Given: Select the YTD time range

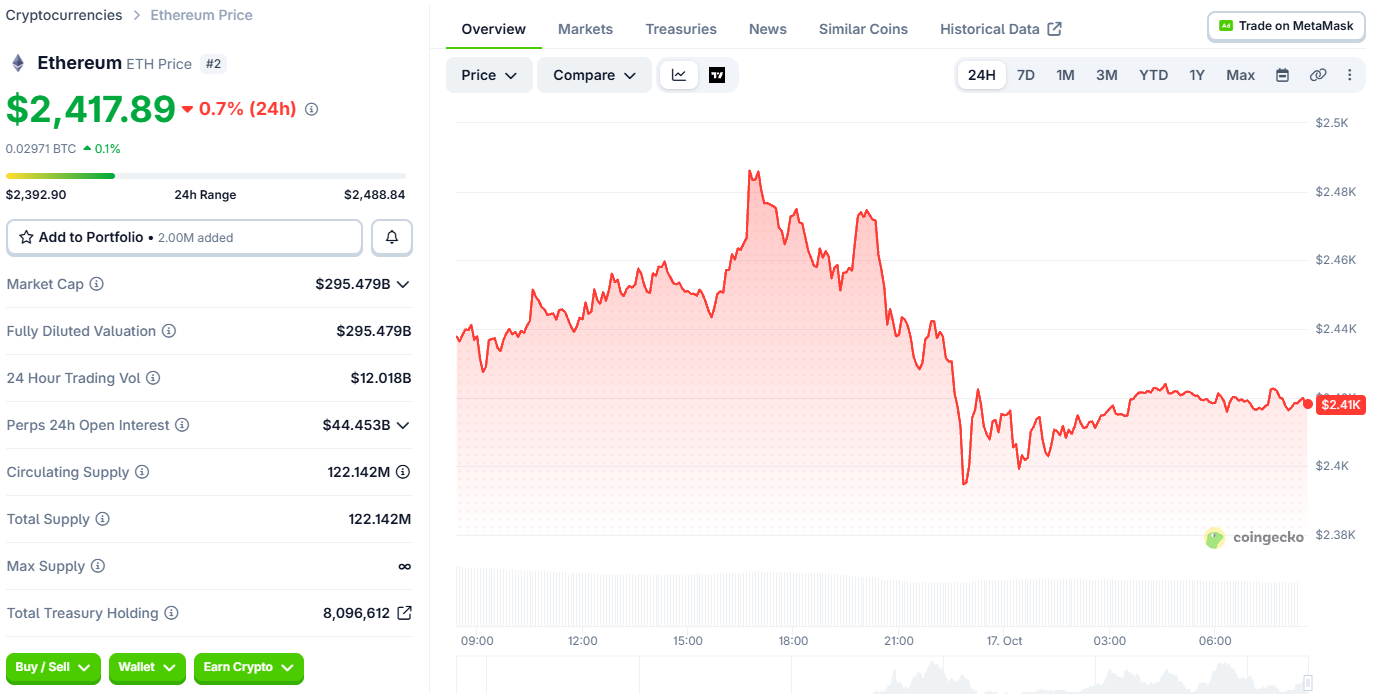Looking at the screenshot, I should [1154, 75].
